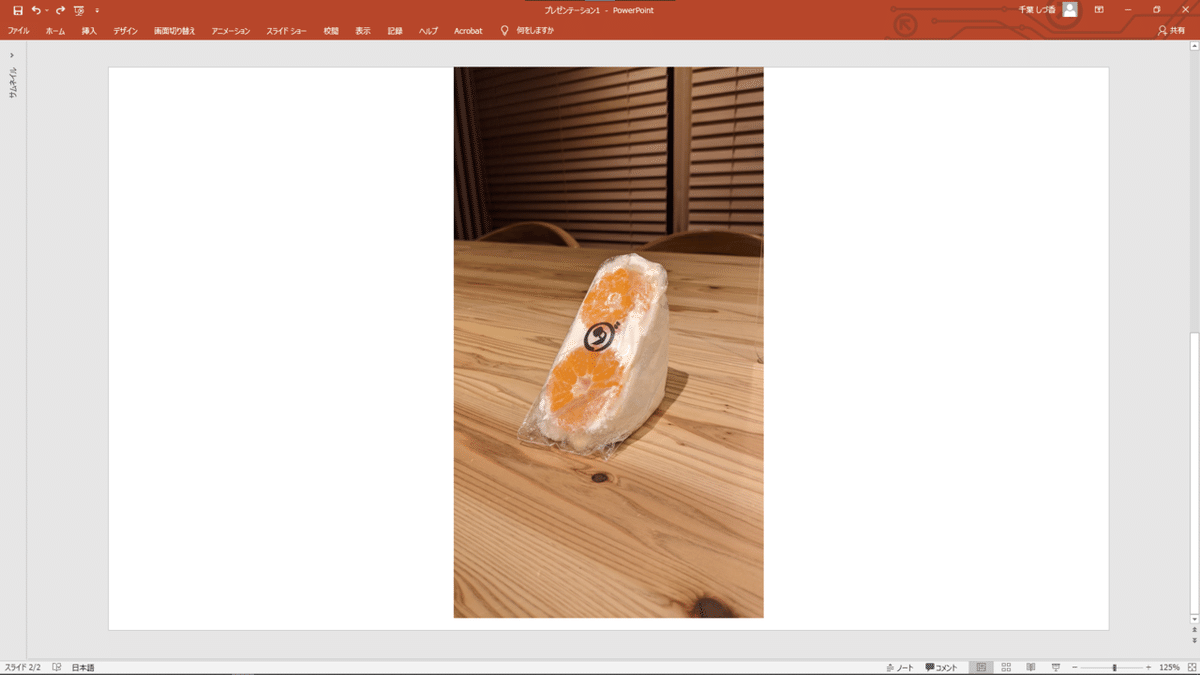Click the scroll up arrow of the vertical scrollbar
The height and width of the screenshot is (675, 1200).
coord(1194,46)
